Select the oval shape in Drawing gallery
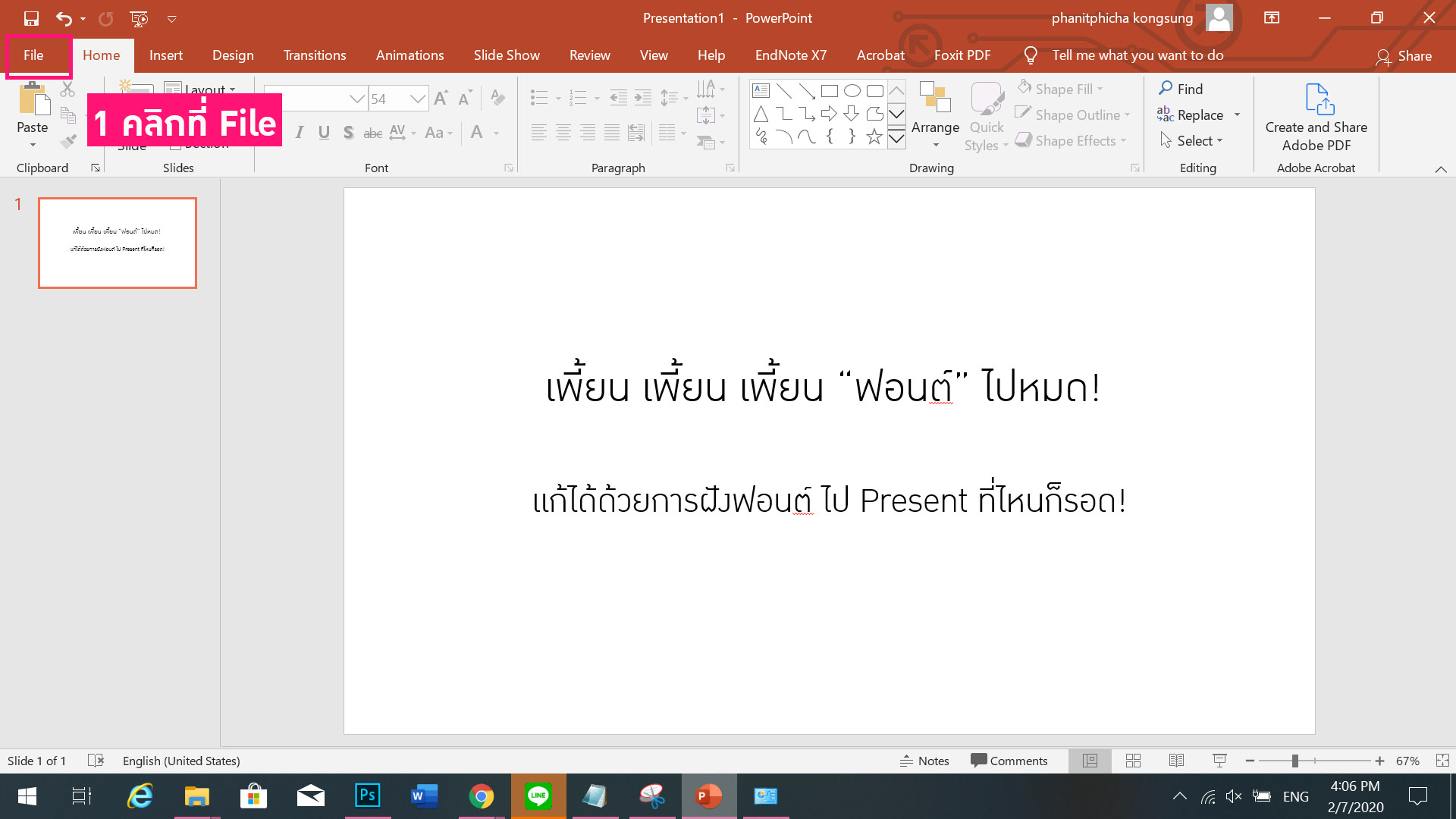The height and width of the screenshot is (819, 1456). click(852, 90)
